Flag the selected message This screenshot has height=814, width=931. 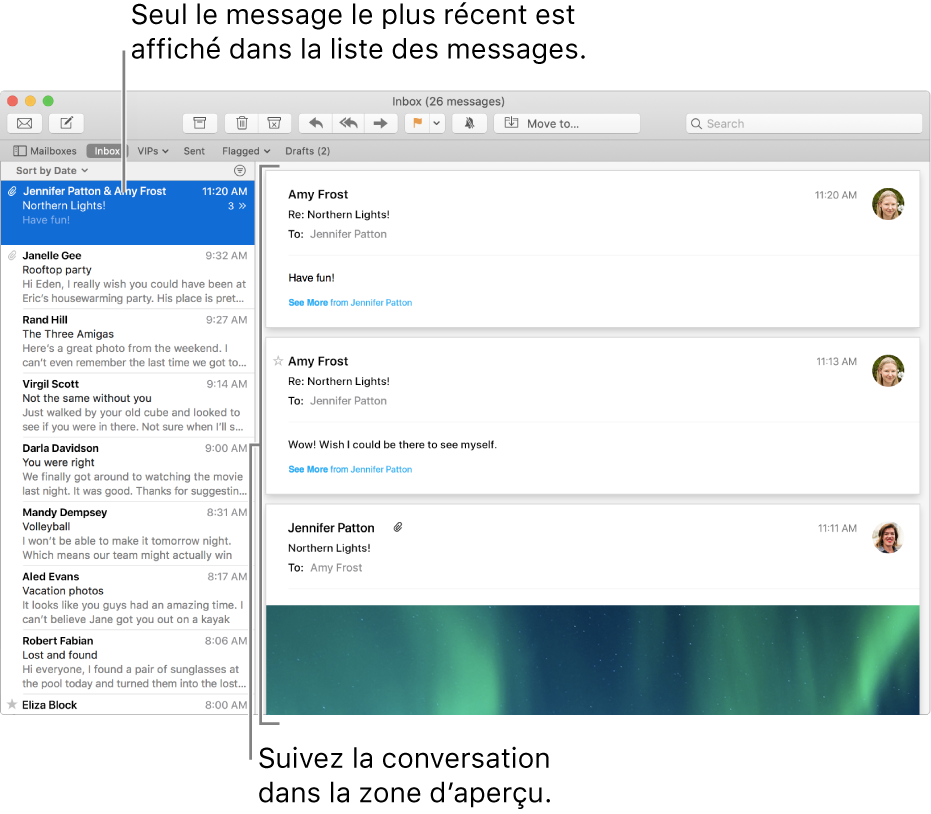[417, 123]
